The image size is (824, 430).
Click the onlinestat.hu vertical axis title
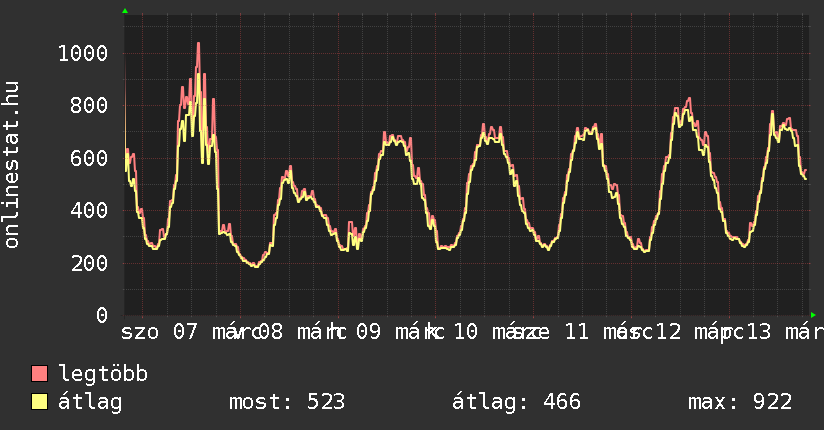click(13, 164)
